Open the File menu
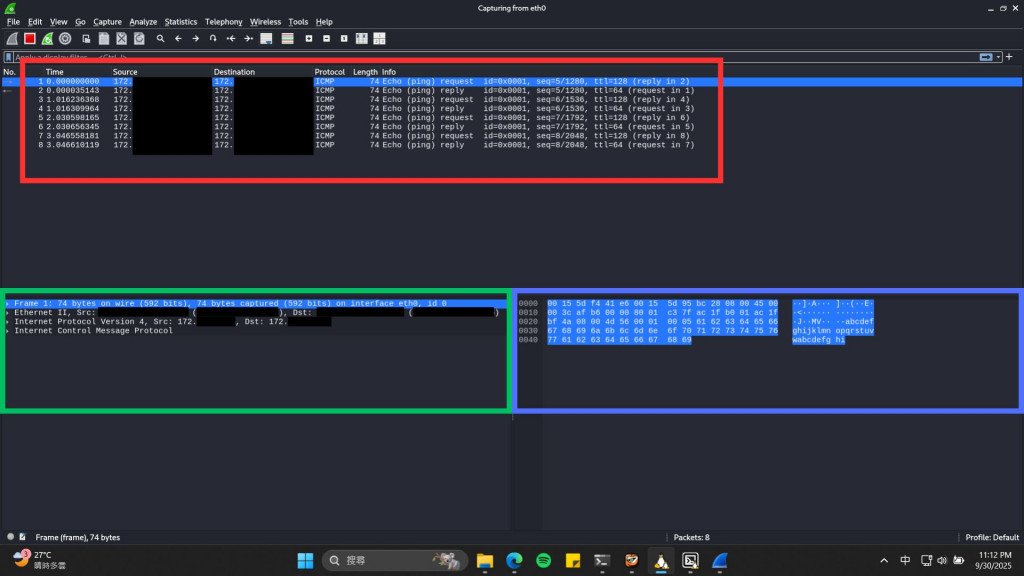Viewport: 1024px width, 576px height. (13, 22)
